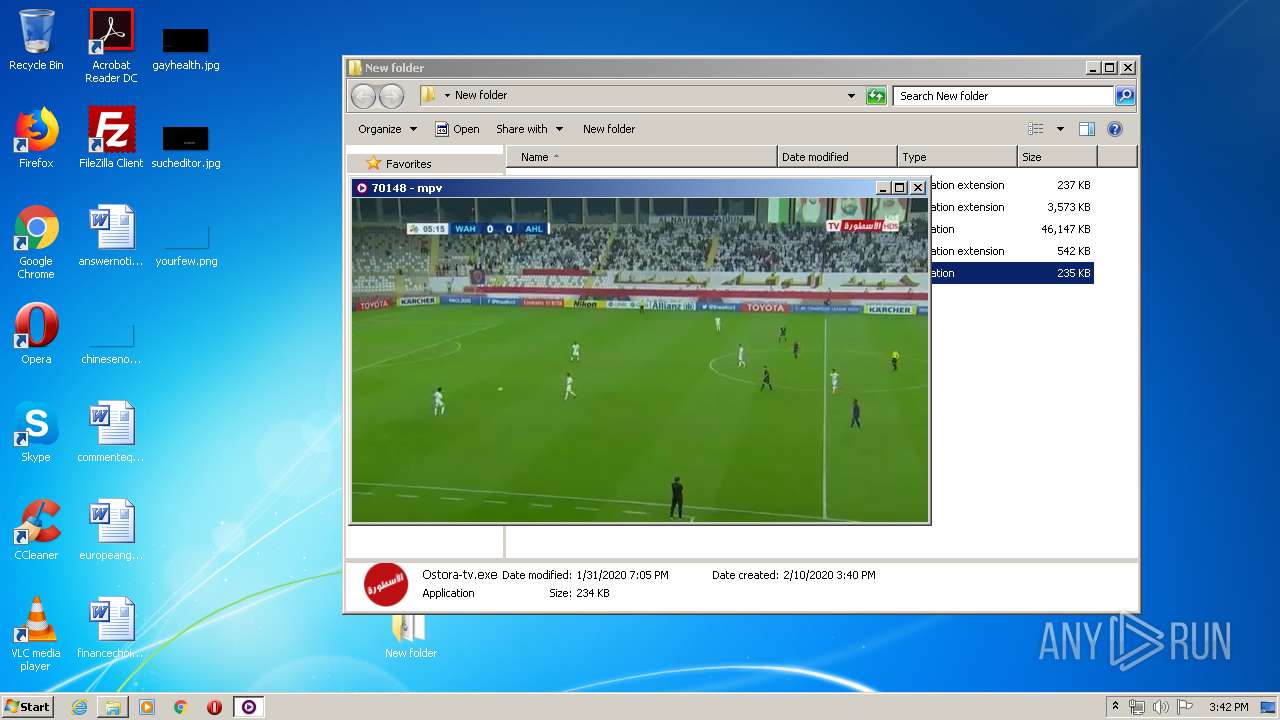The height and width of the screenshot is (720, 1280).
Task: Select the highlighted 235 KB file row
Action: (1012, 273)
